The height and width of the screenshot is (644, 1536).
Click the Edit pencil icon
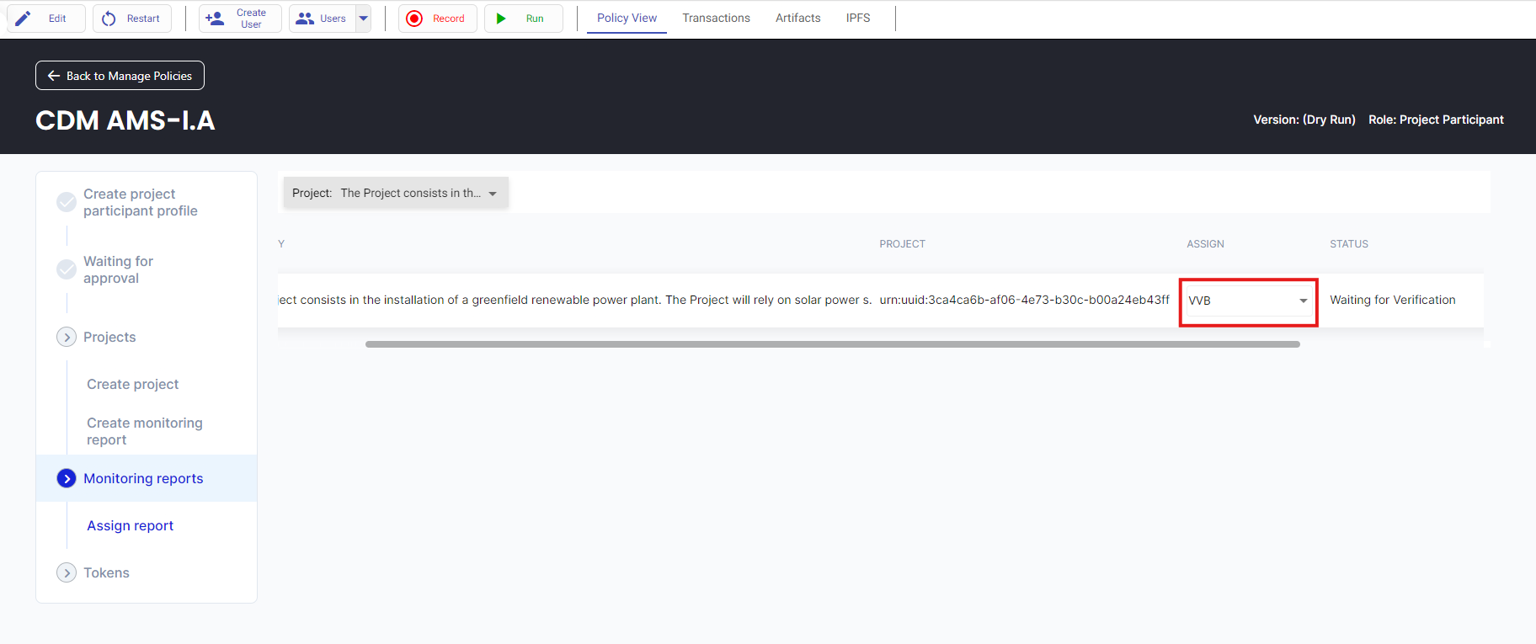click(x=23, y=18)
